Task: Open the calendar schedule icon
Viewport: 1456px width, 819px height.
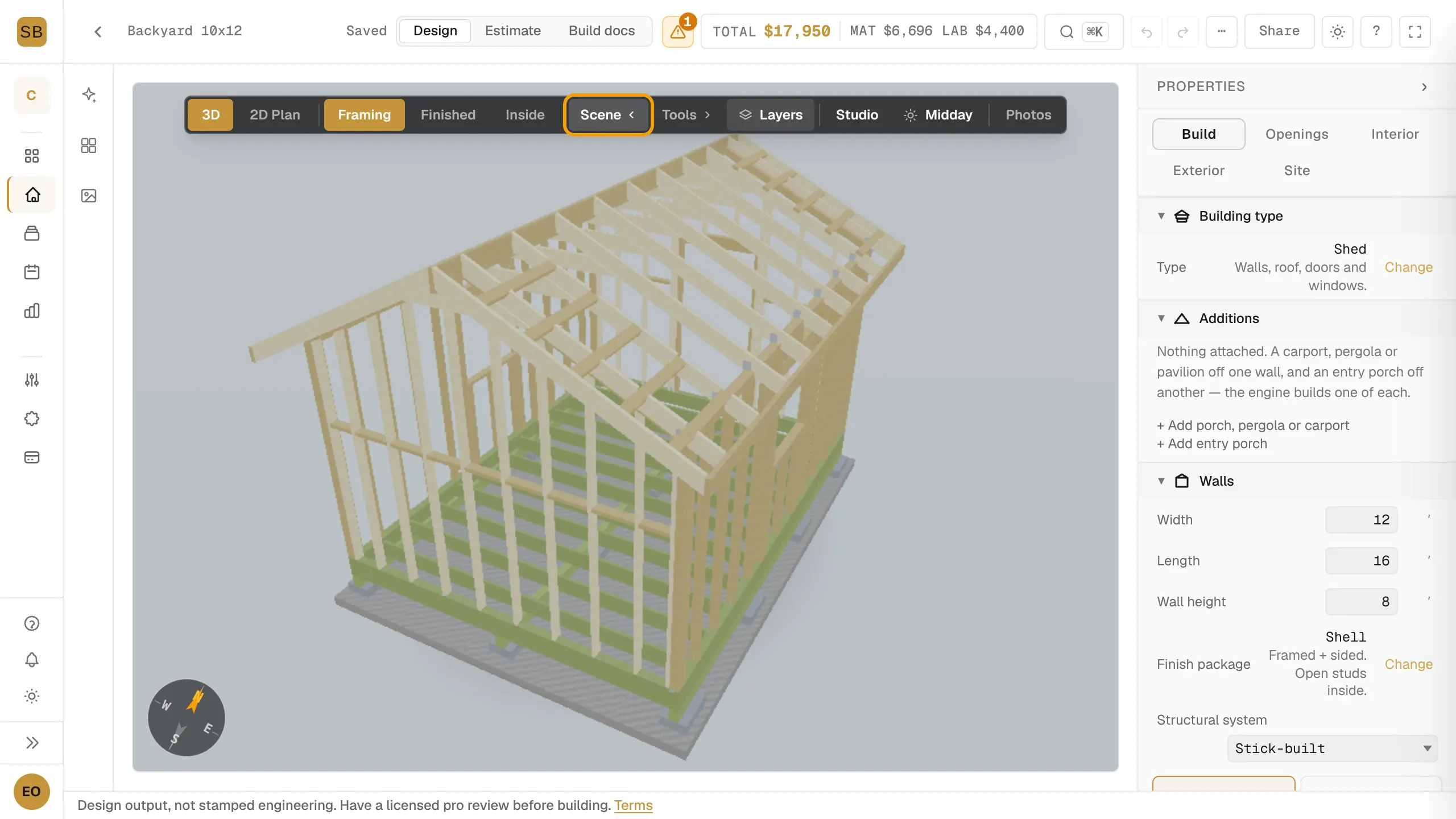Action: click(32, 272)
